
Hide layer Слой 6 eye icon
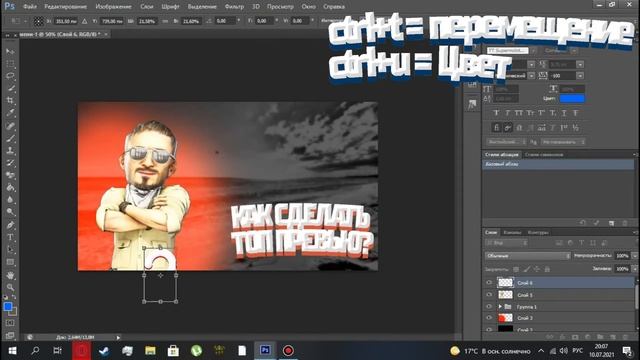pos(489,282)
